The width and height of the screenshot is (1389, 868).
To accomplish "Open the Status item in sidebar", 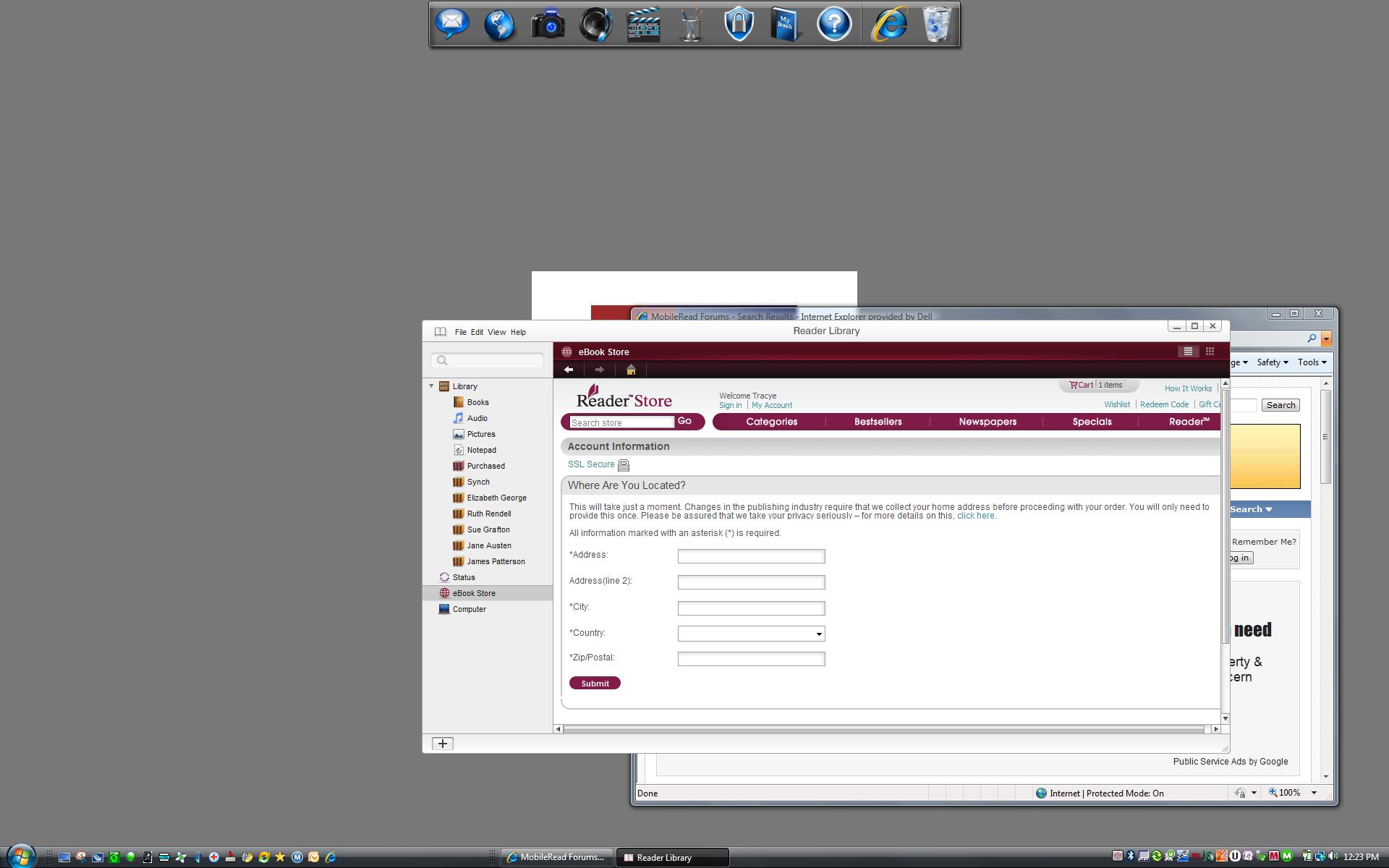I will pyautogui.click(x=463, y=577).
